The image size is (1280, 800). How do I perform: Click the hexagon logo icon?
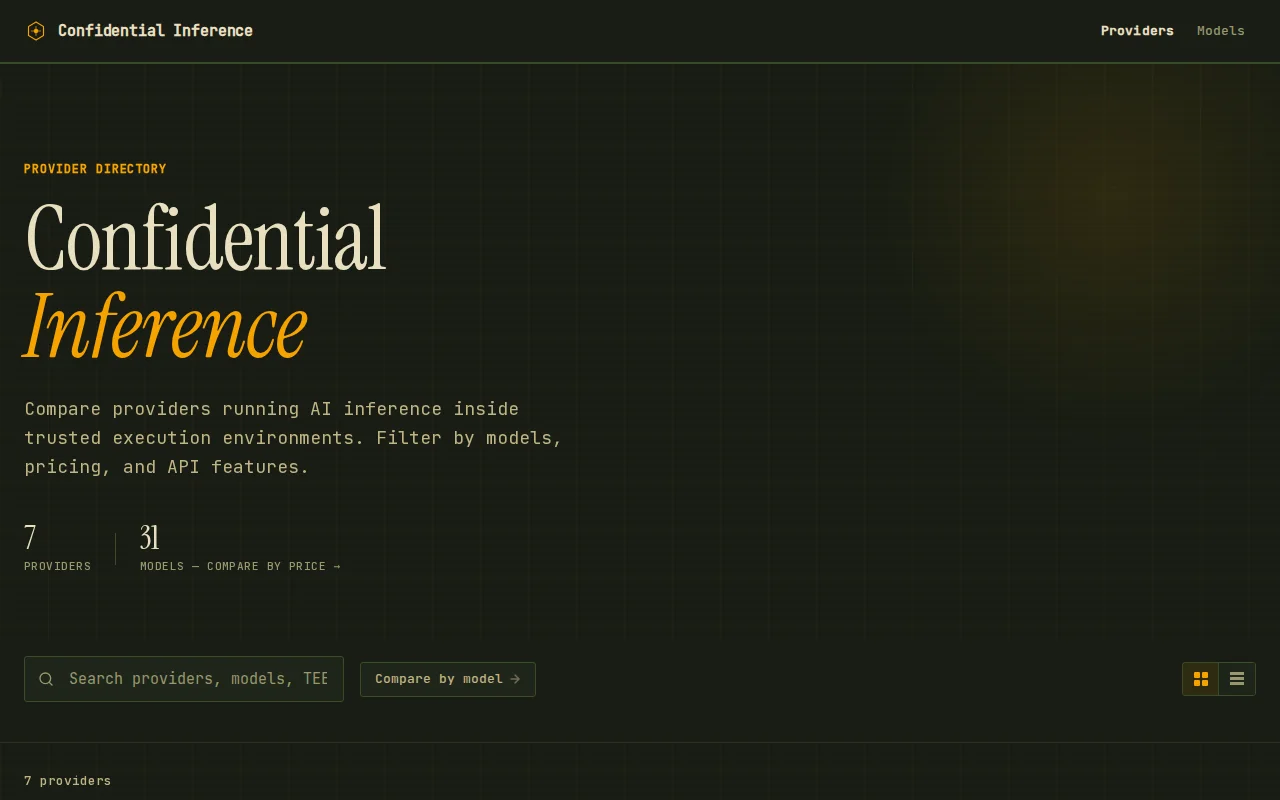click(36, 31)
